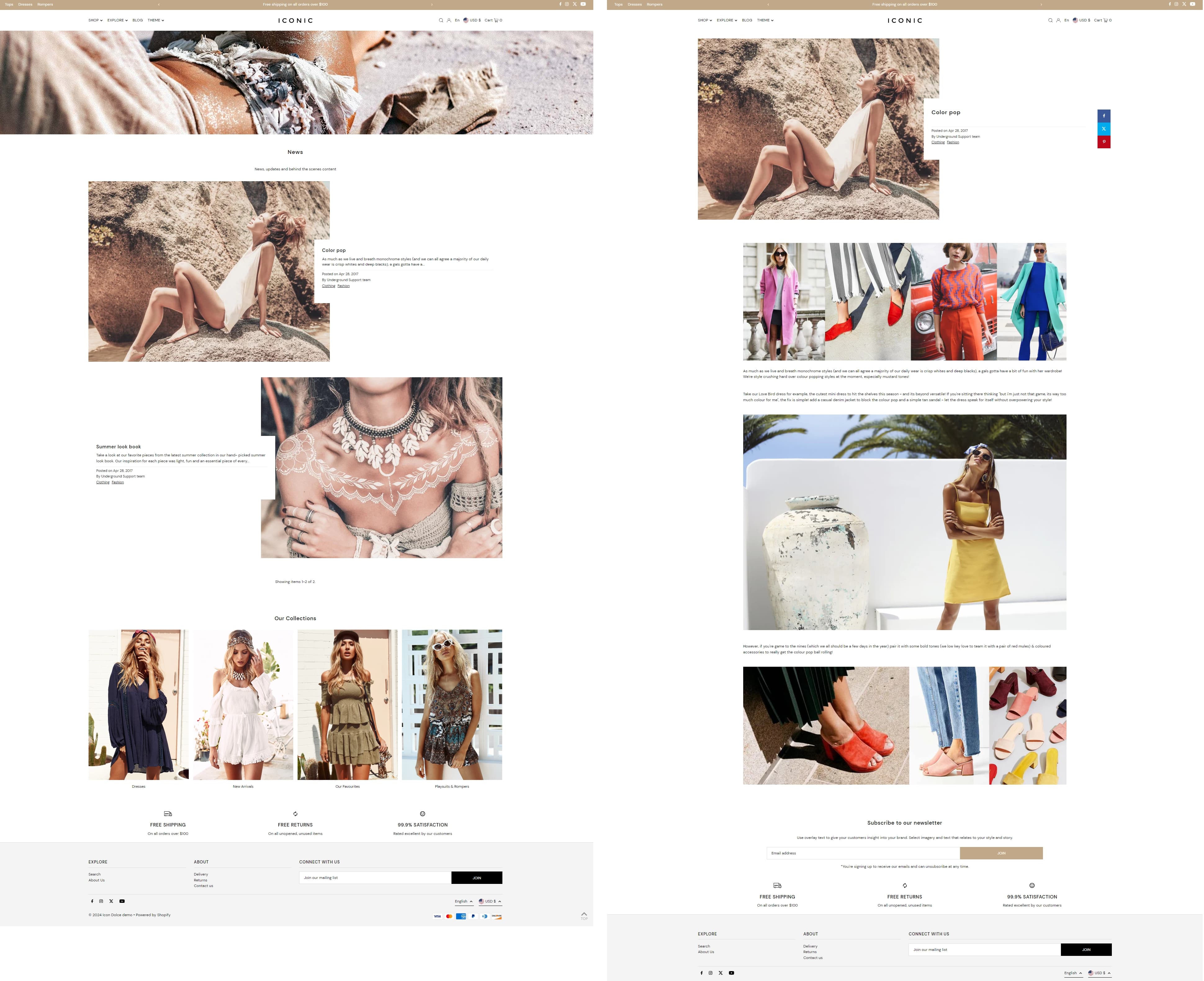Image resolution: width=1204 pixels, height=981 pixels.
Task: Open USD $ currency dropdown in left footer
Action: tap(490, 901)
